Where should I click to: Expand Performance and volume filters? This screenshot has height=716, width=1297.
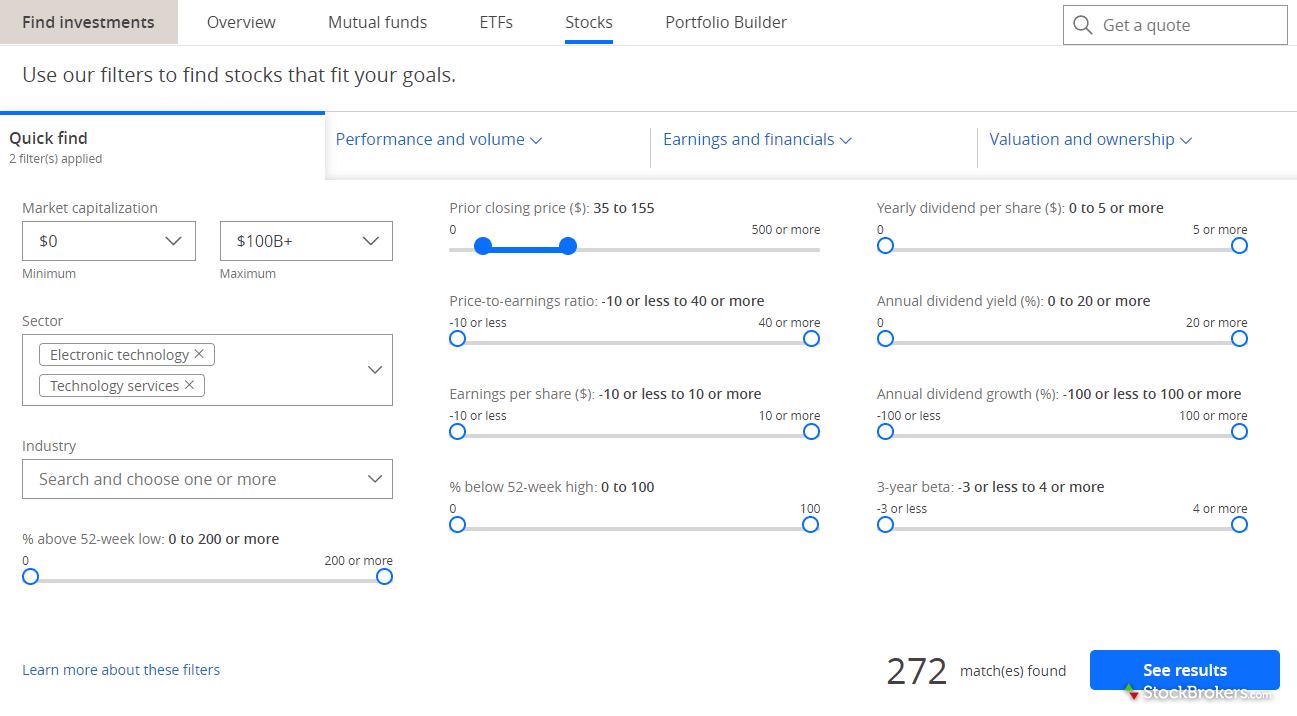(438, 140)
